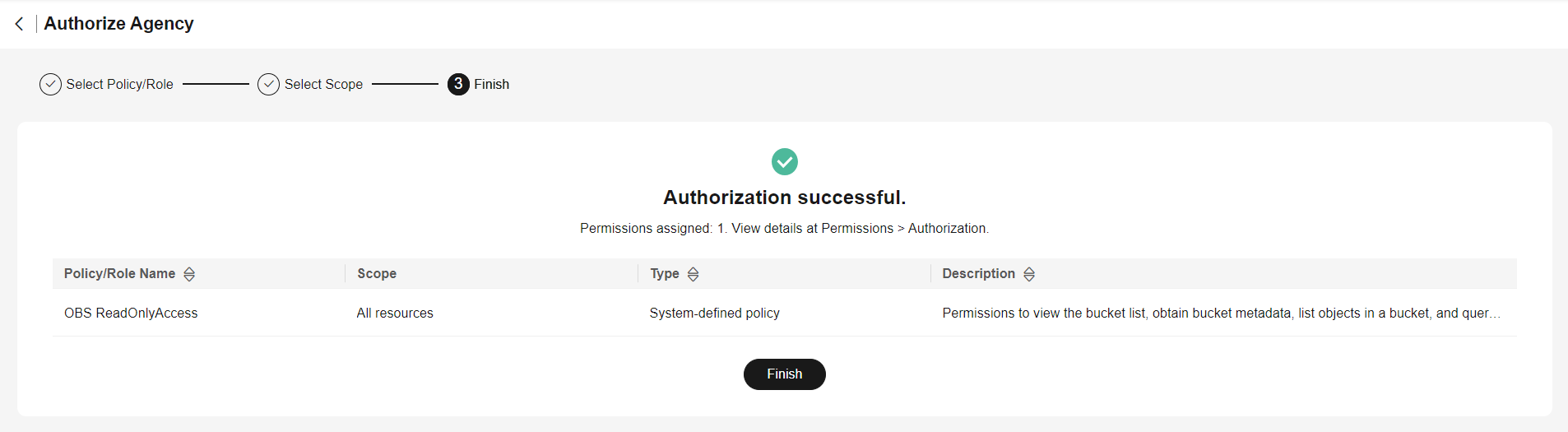Image resolution: width=1568 pixels, height=432 pixels.
Task: Click the step 3 number circle icon
Action: 458,84
